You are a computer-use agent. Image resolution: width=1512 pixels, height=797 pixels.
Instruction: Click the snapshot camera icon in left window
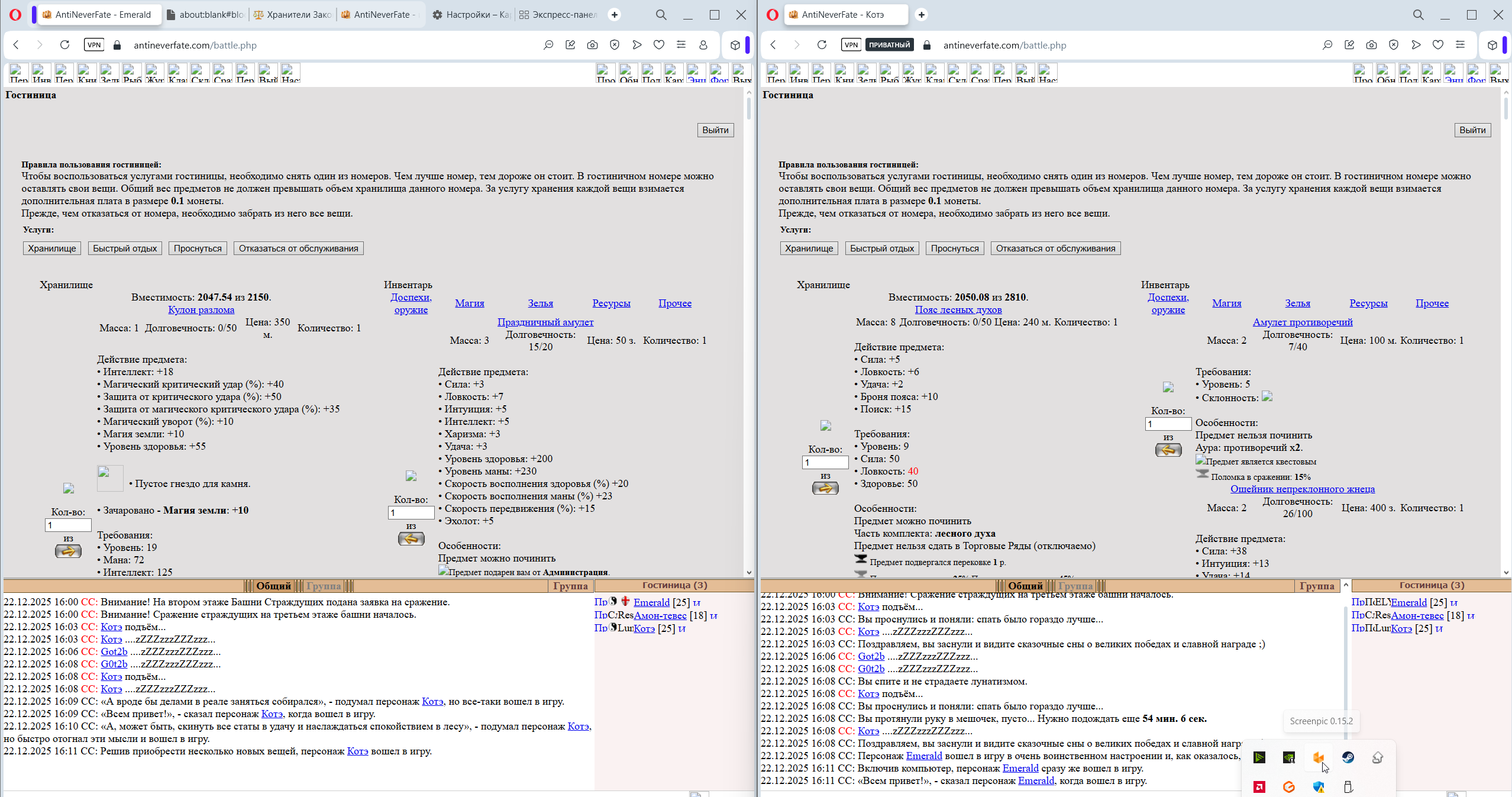point(592,45)
